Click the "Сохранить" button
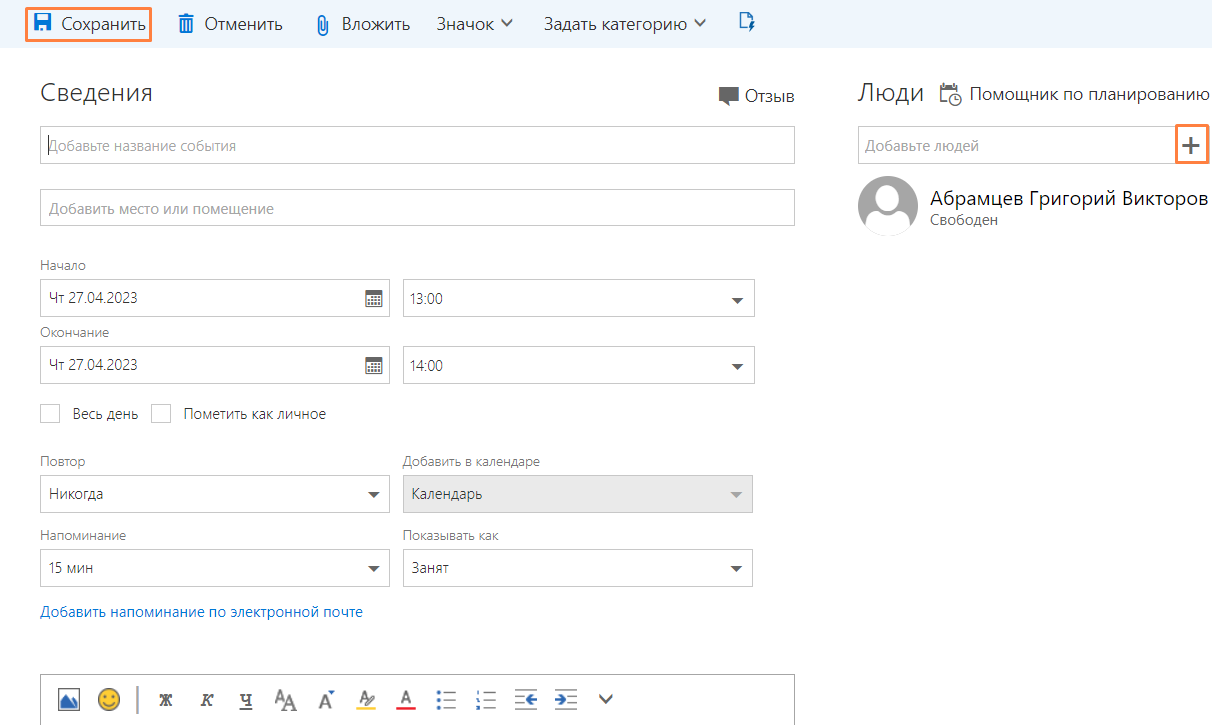This screenshot has height=725, width=1212. [89, 24]
